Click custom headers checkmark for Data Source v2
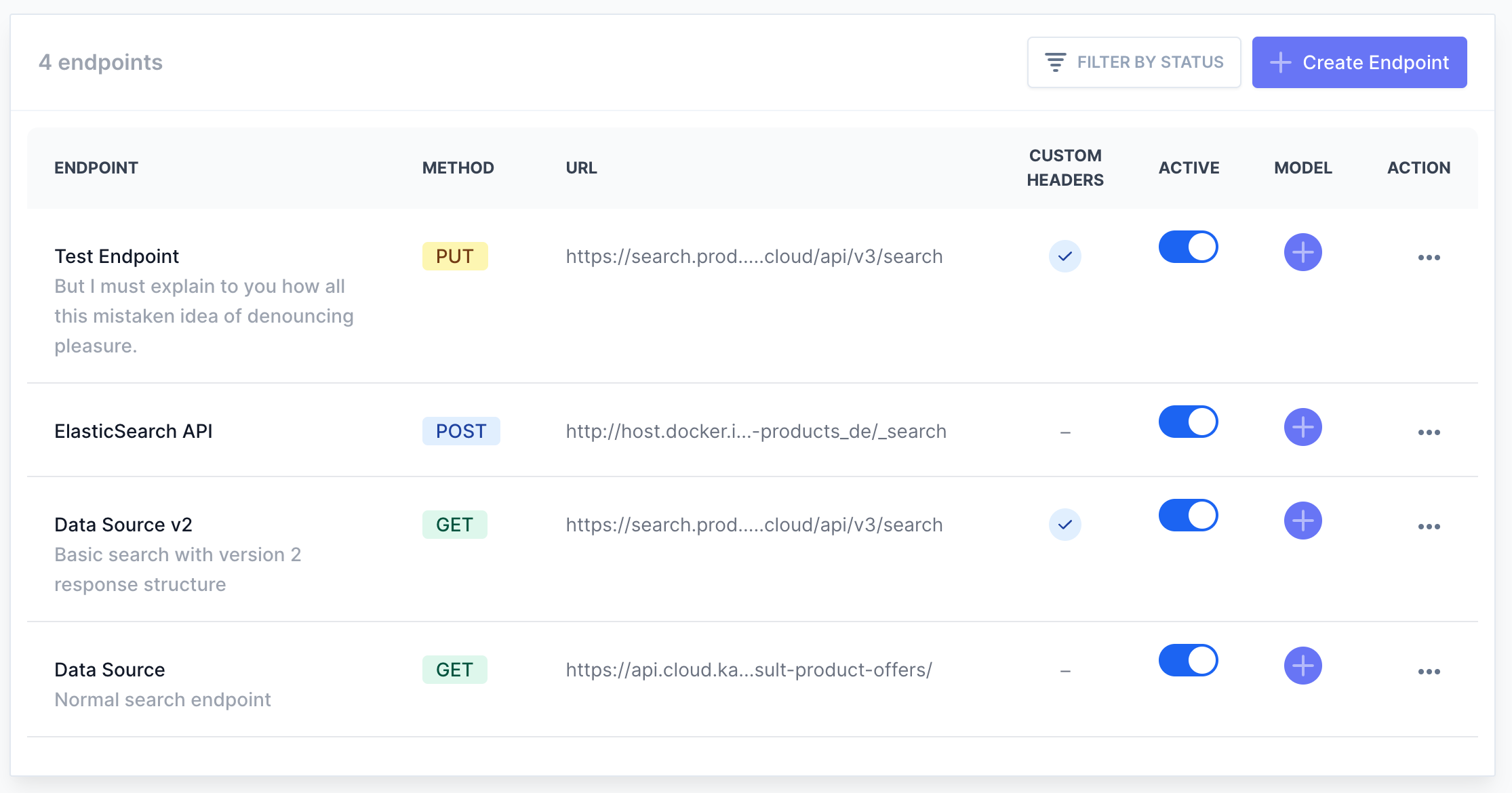The width and height of the screenshot is (1512, 793). click(1065, 525)
